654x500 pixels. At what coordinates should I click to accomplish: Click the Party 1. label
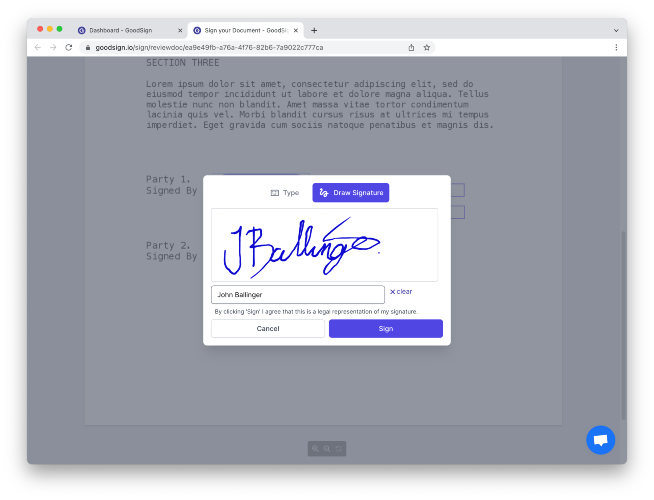click(168, 179)
